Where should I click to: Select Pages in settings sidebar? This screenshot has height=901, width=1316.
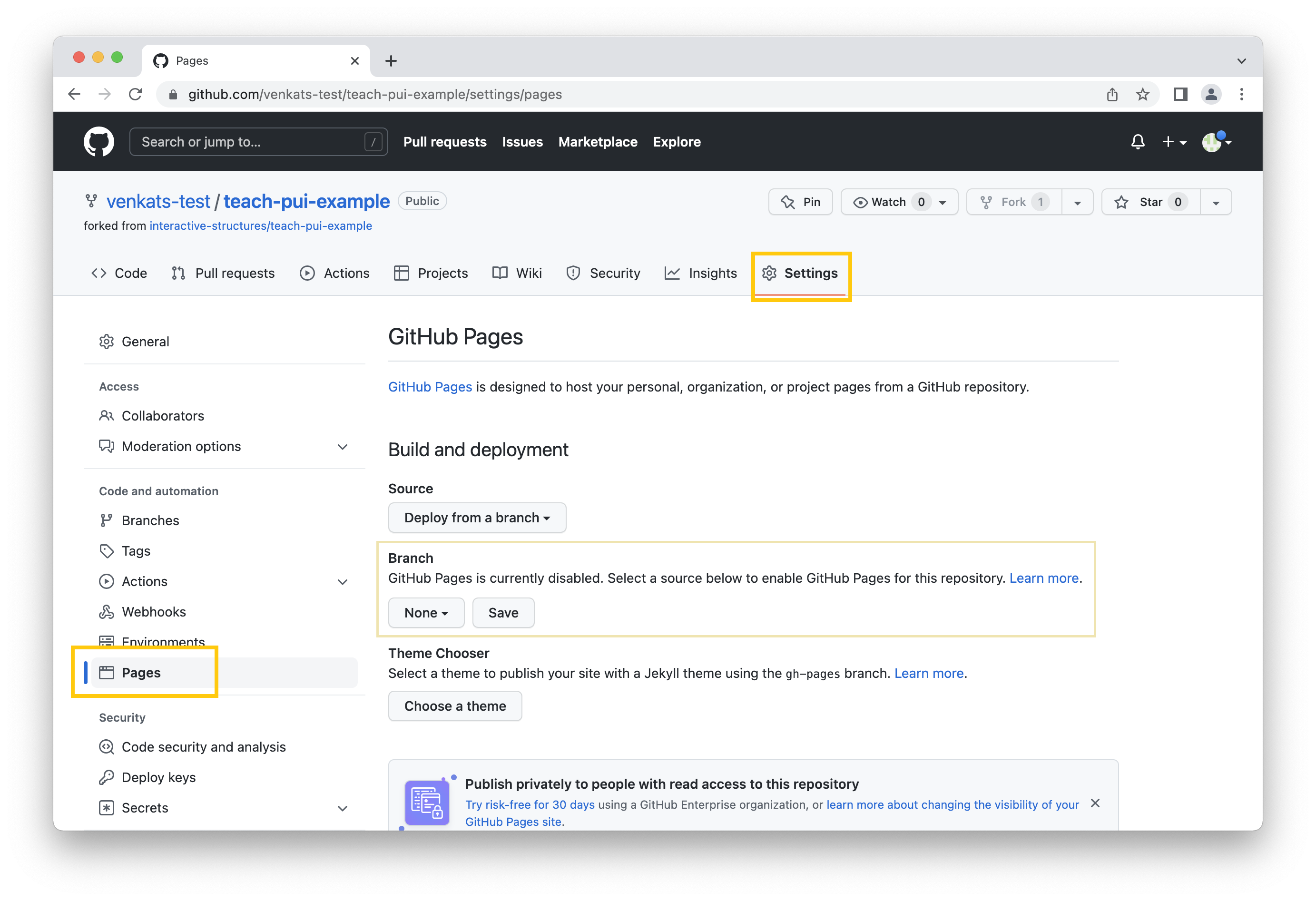pyautogui.click(x=224, y=673)
